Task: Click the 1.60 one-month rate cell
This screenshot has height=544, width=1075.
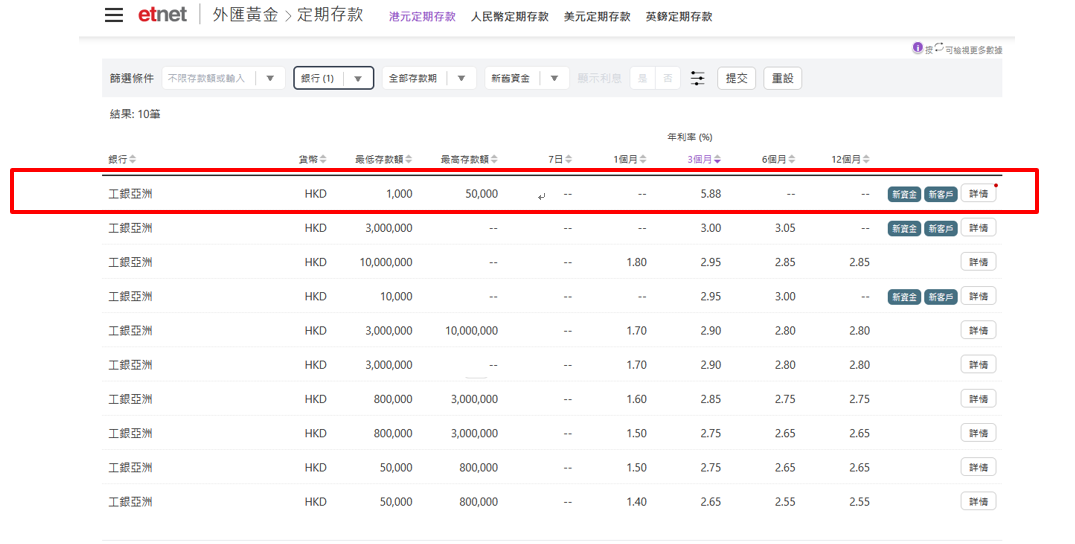Action: click(636, 400)
